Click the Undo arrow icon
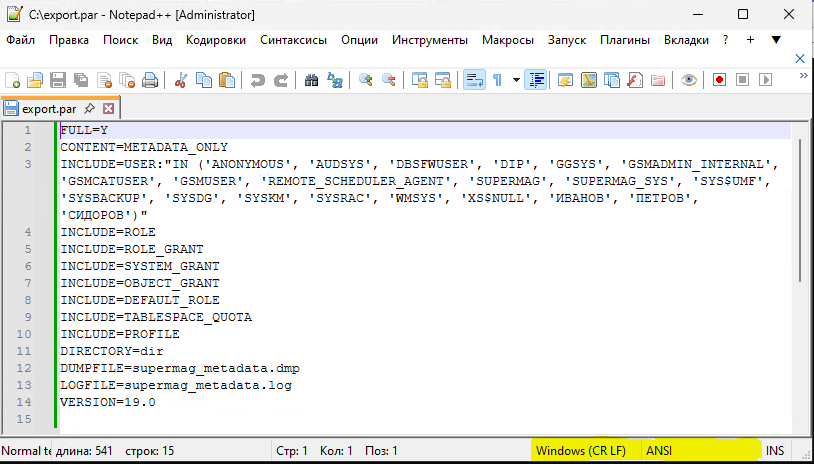This screenshot has width=814, height=464. pos(257,80)
